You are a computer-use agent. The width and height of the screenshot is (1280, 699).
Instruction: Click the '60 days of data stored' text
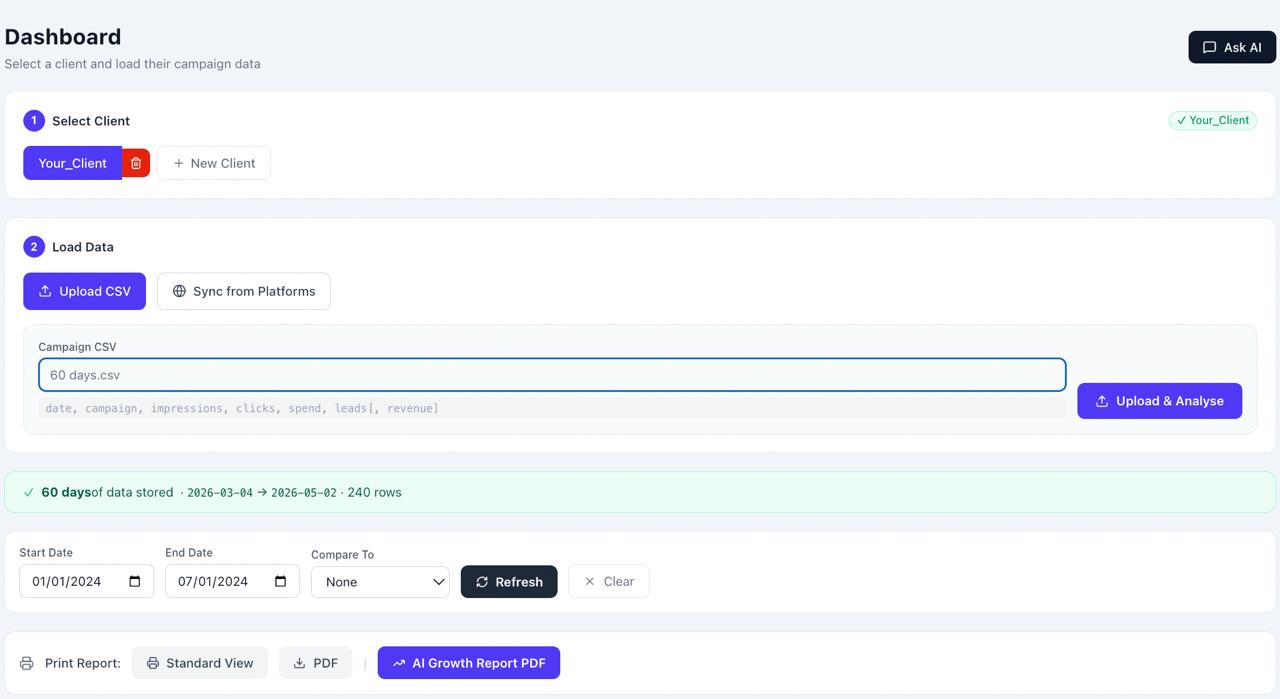[107, 492]
